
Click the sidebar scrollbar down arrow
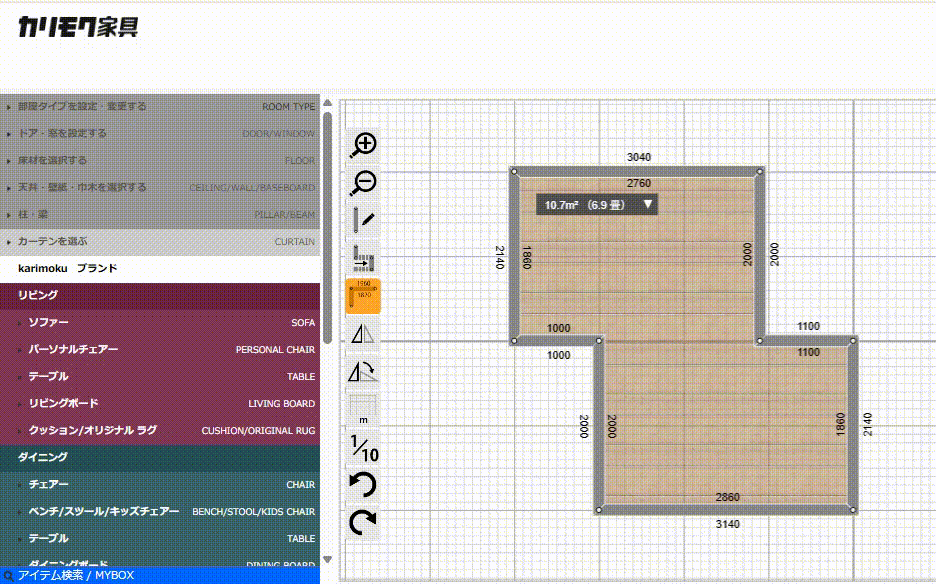327,560
